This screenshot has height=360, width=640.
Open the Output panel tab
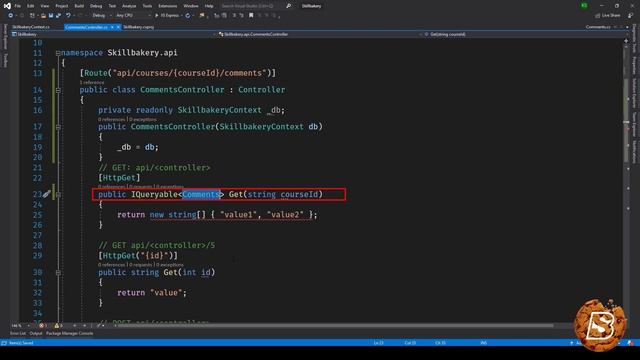tap(36, 333)
